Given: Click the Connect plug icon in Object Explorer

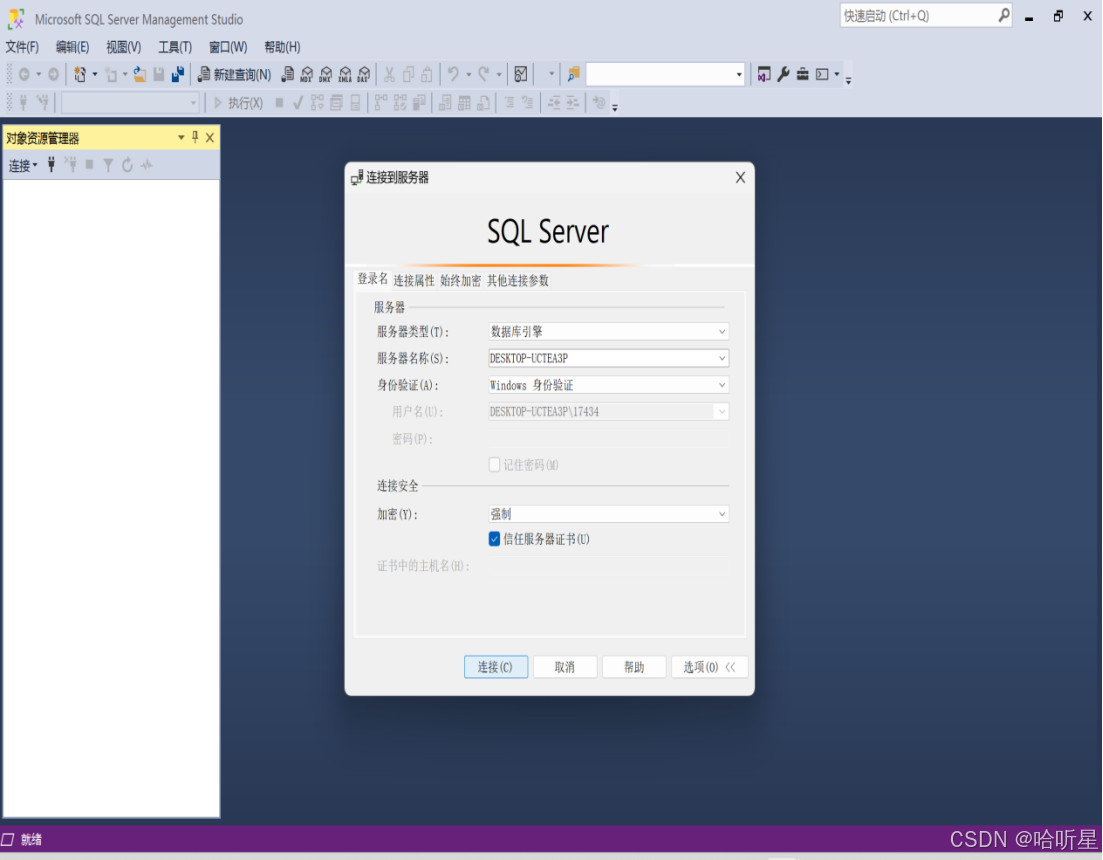Looking at the screenshot, I should click(x=51, y=165).
